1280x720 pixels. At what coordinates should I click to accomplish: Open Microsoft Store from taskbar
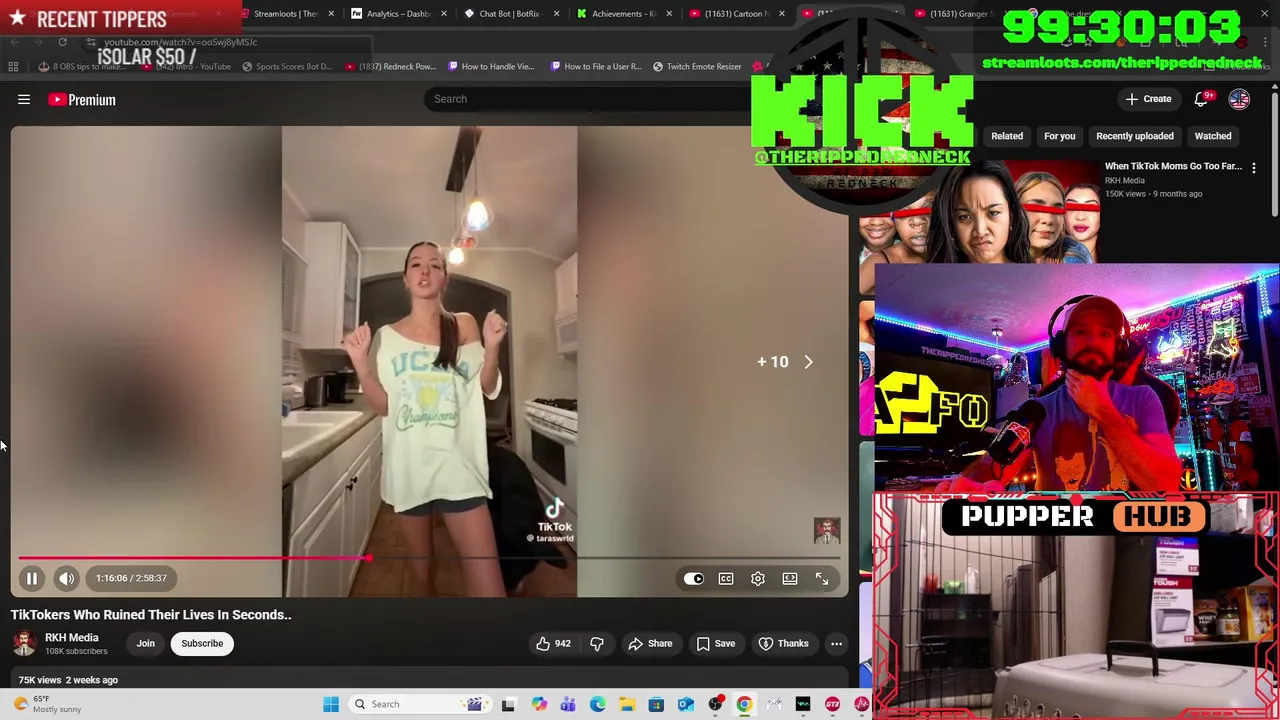[656, 704]
